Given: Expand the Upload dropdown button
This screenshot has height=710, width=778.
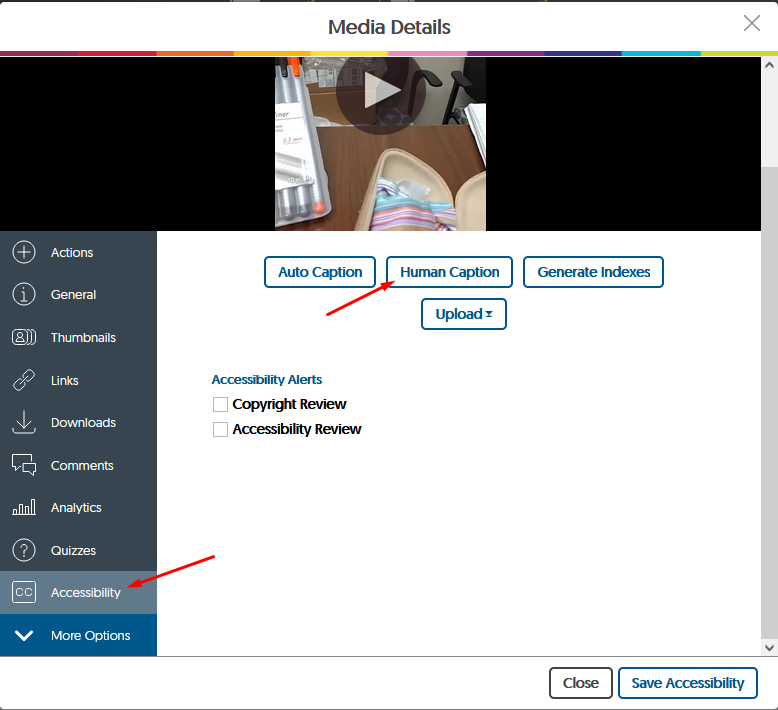Looking at the screenshot, I should point(464,314).
